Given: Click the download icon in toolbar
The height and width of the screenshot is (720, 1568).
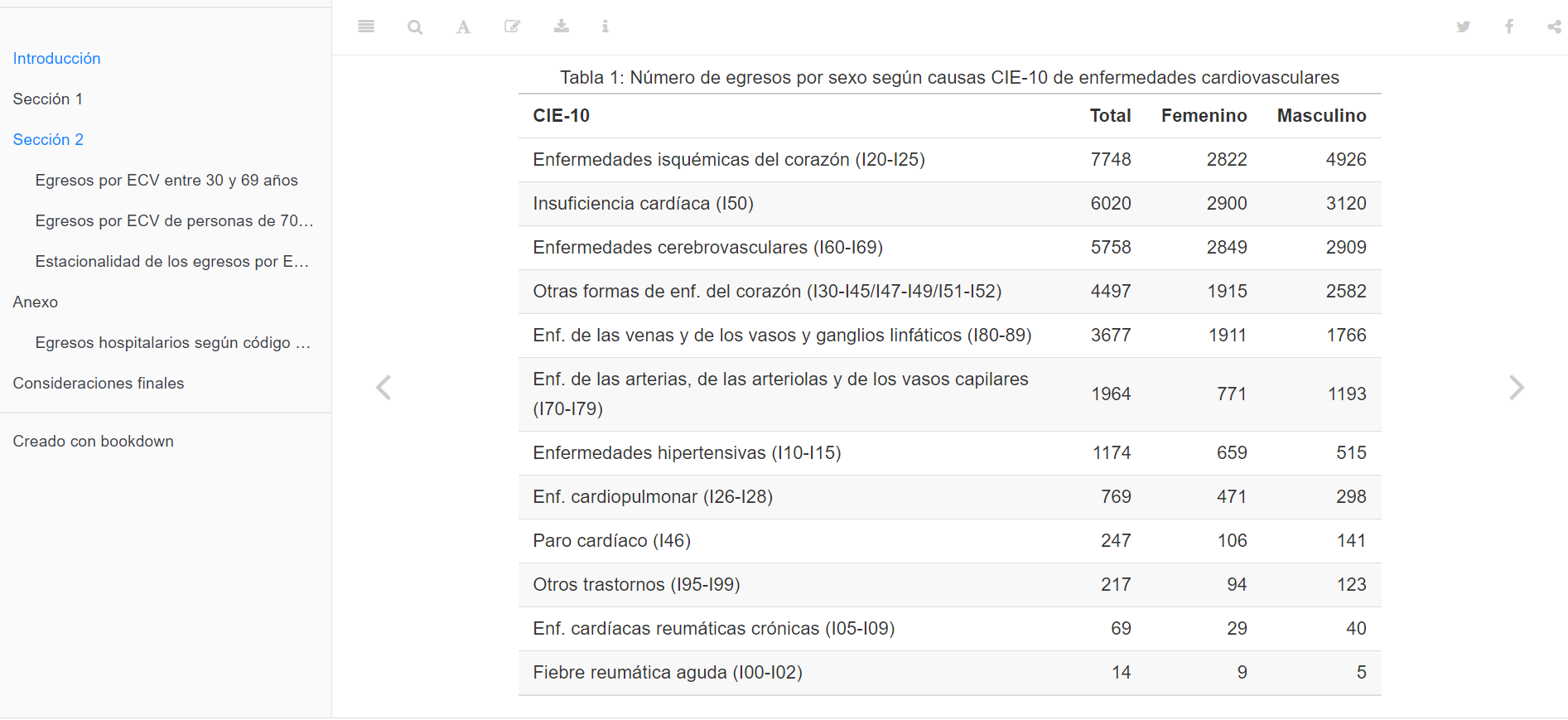Looking at the screenshot, I should point(562,27).
